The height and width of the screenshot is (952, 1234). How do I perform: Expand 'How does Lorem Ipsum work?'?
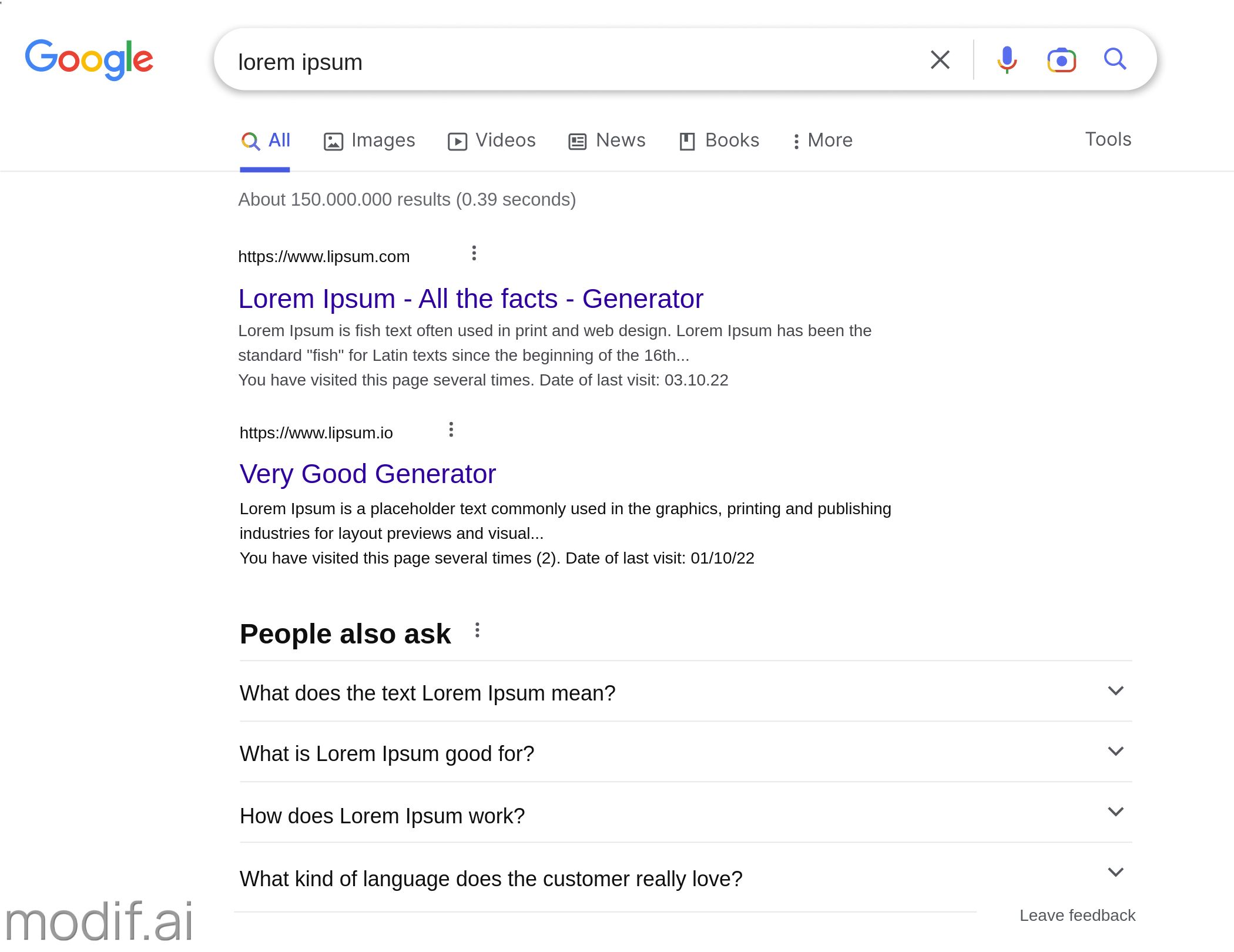tap(1116, 812)
